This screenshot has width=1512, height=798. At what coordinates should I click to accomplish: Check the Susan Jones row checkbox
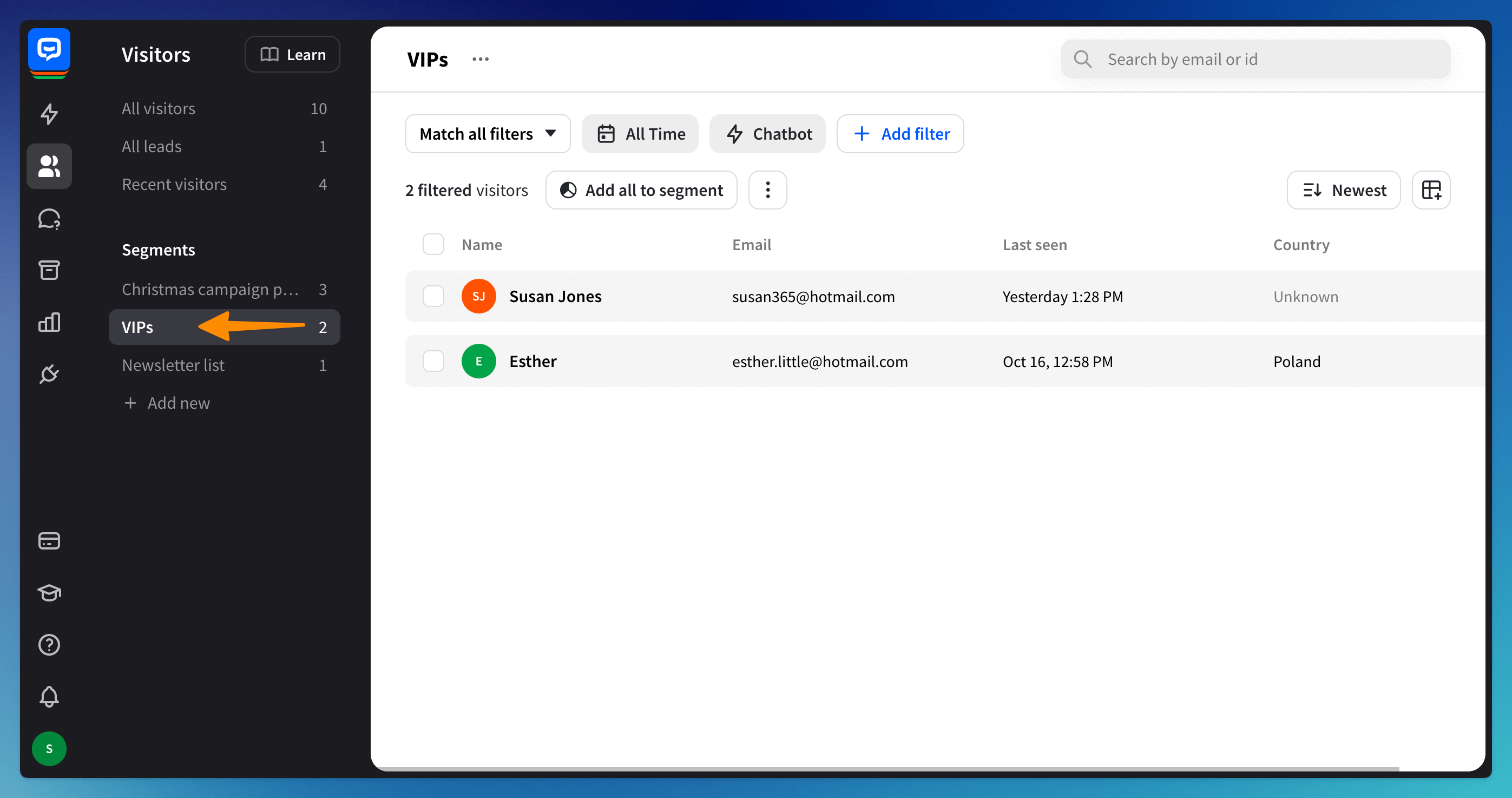tap(433, 297)
